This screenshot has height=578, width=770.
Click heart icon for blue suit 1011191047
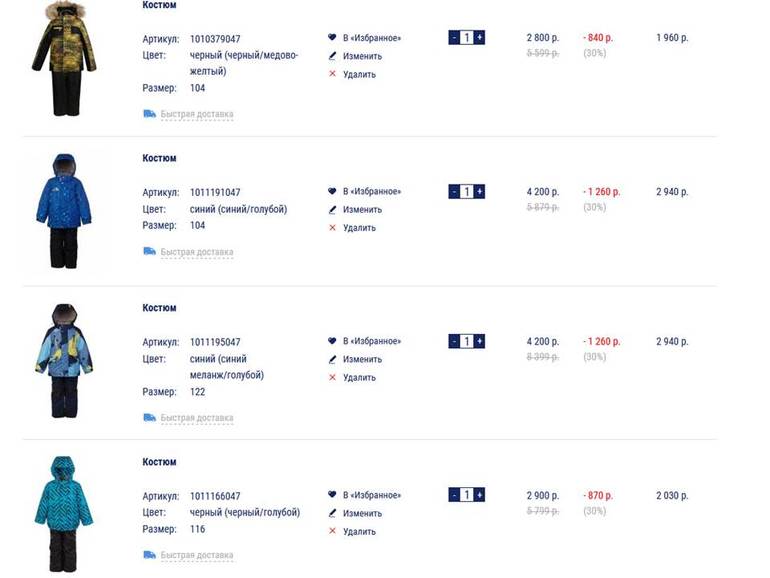point(333,191)
